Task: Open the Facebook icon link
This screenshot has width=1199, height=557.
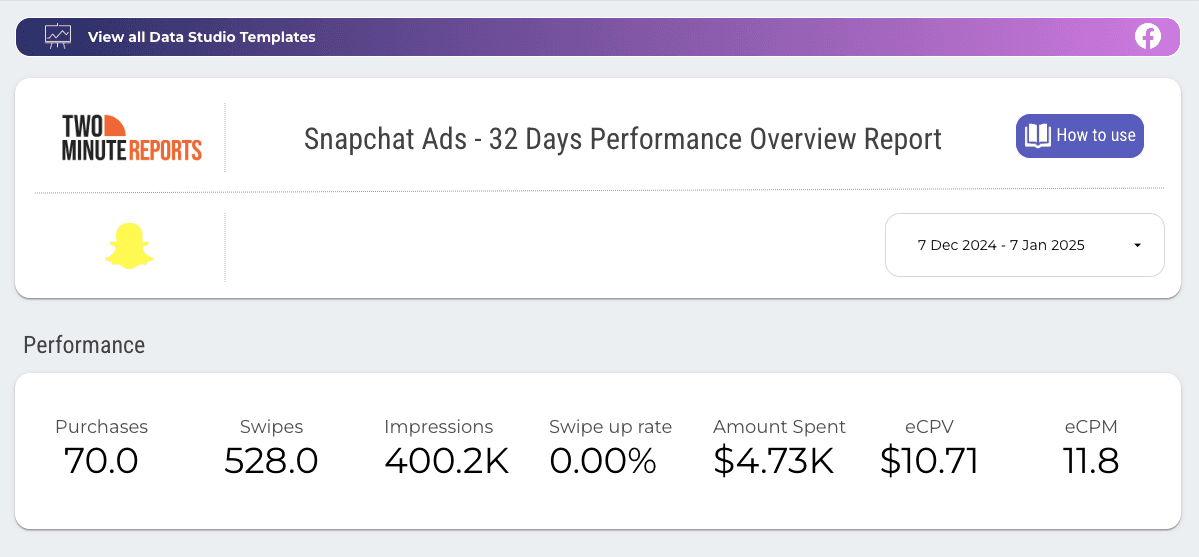Action: click(1147, 37)
